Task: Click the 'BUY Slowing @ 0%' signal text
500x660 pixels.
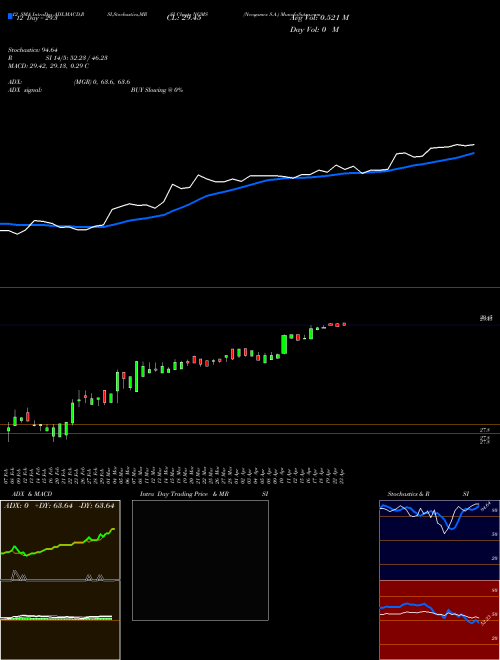Action: tap(157, 90)
